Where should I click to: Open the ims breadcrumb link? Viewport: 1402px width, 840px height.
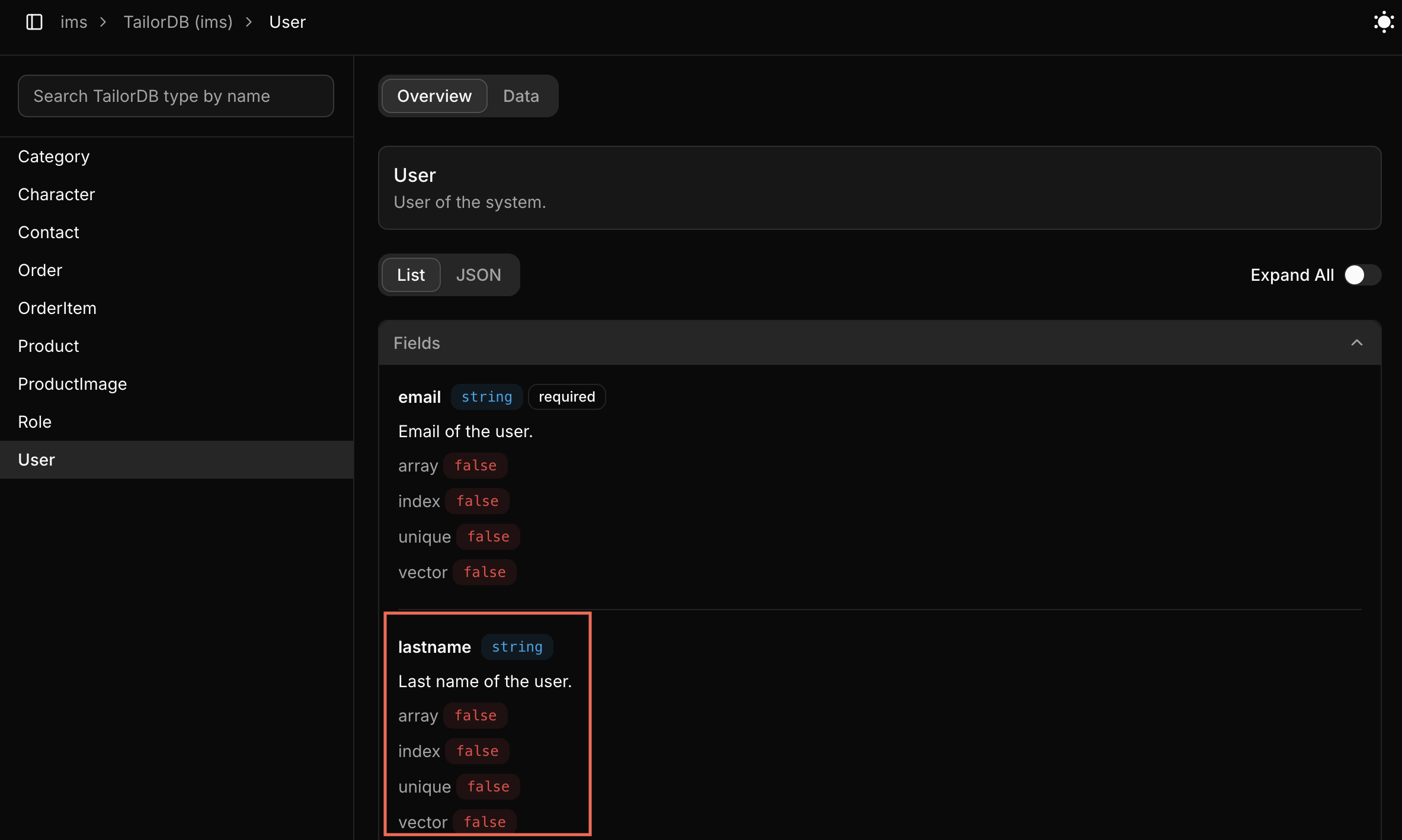coord(73,22)
